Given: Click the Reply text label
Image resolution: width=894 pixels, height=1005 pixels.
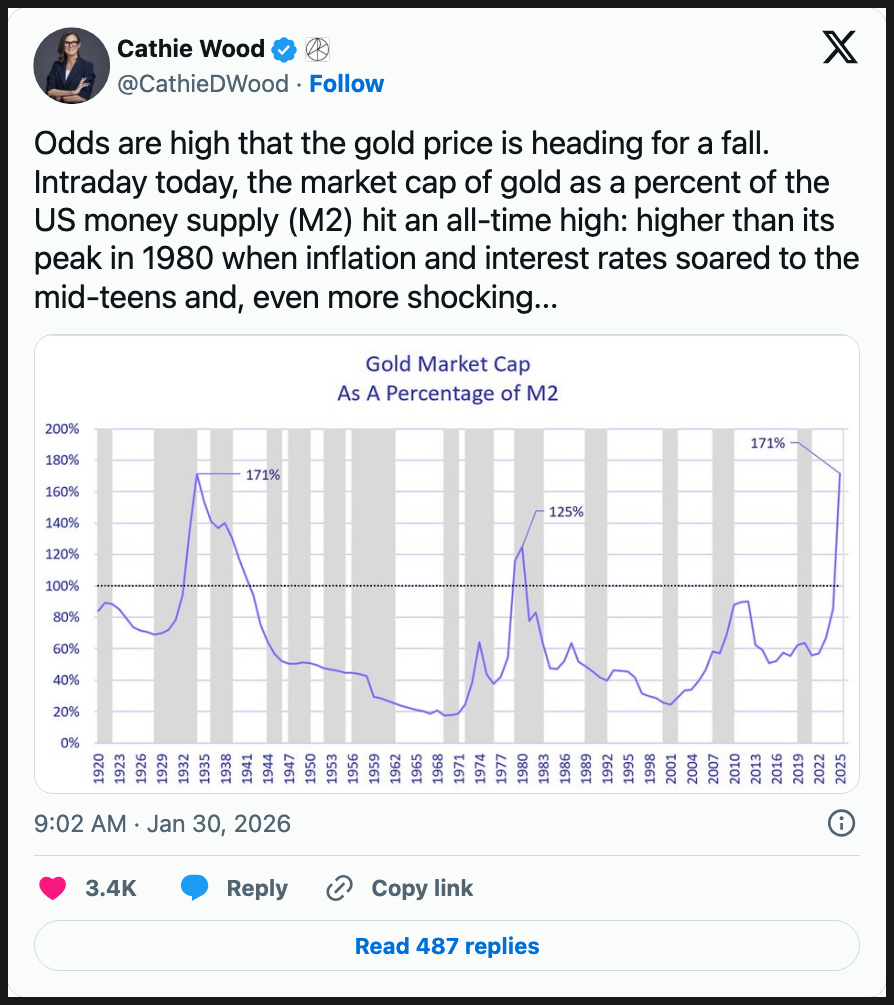Looking at the screenshot, I should [257, 888].
